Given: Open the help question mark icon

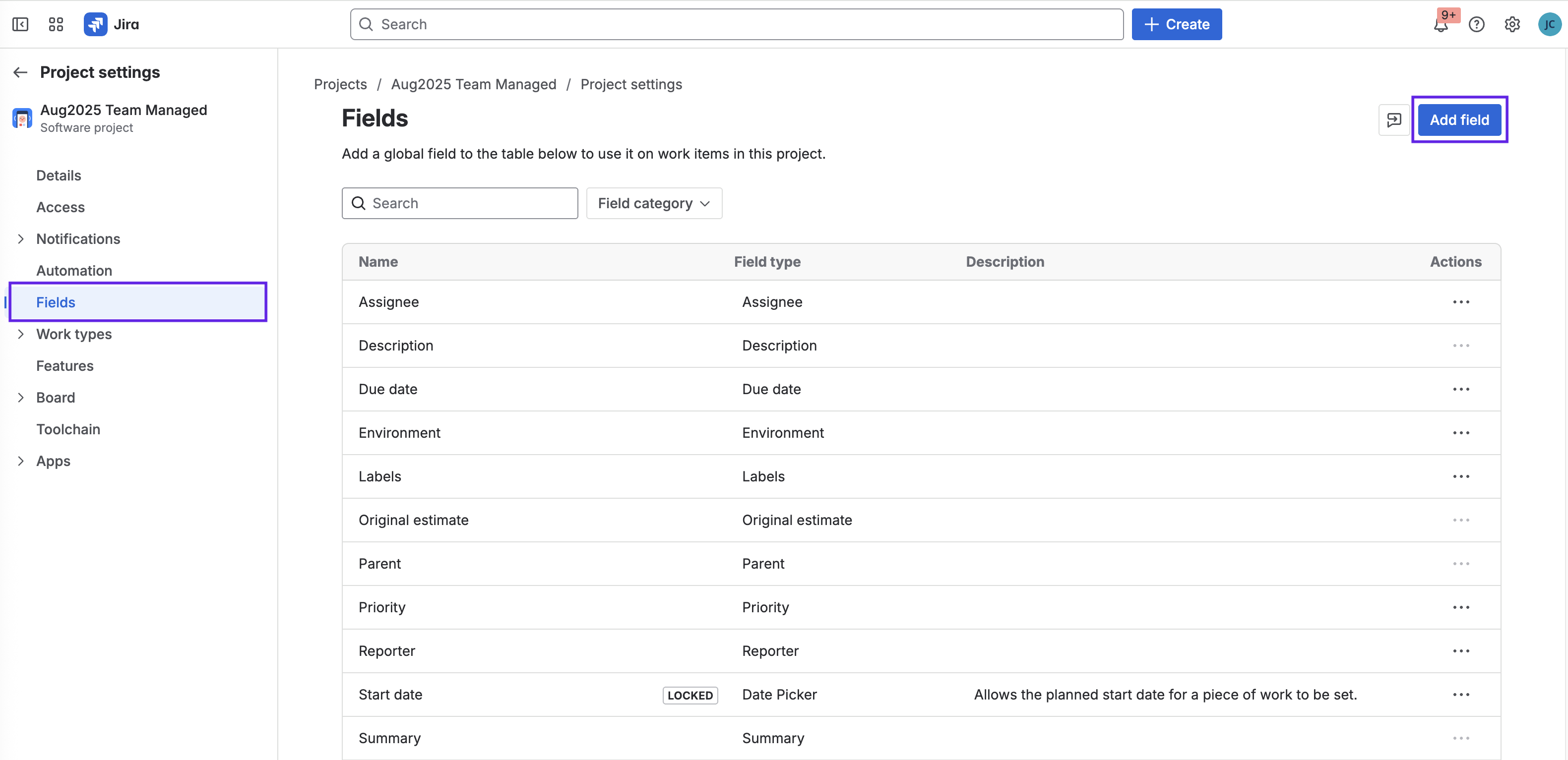Looking at the screenshot, I should click(x=1476, y=24).
